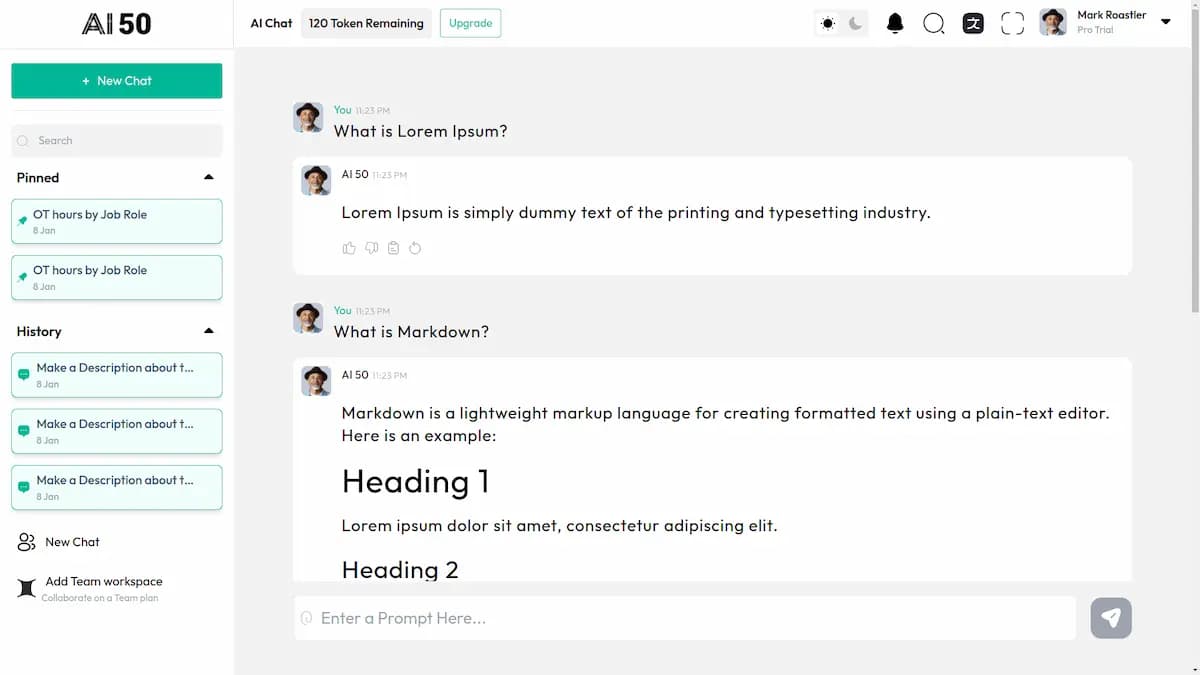Send the prompt with the paper plane button

pyautogui.click(x=1111, y=618)
